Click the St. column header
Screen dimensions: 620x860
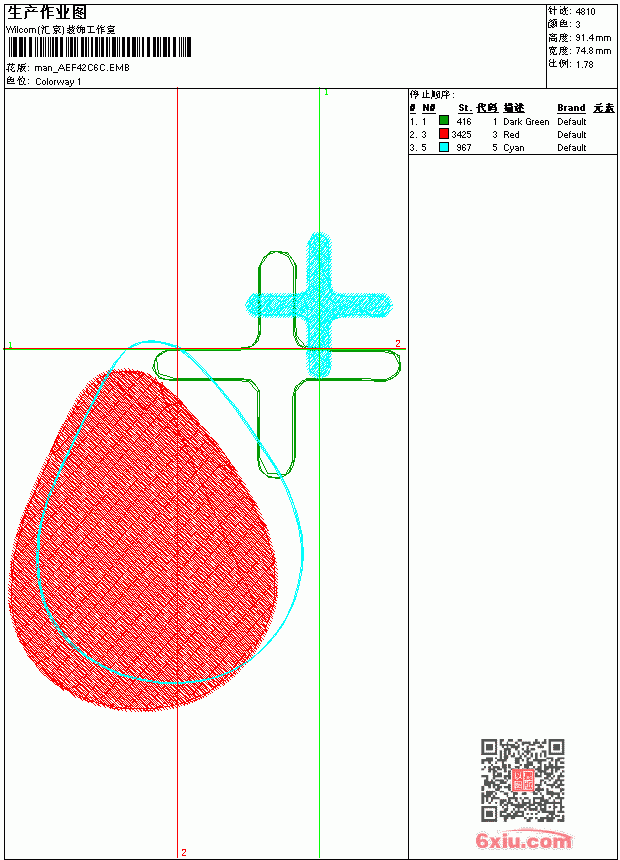pyautogui.click(x=465, y=108)
